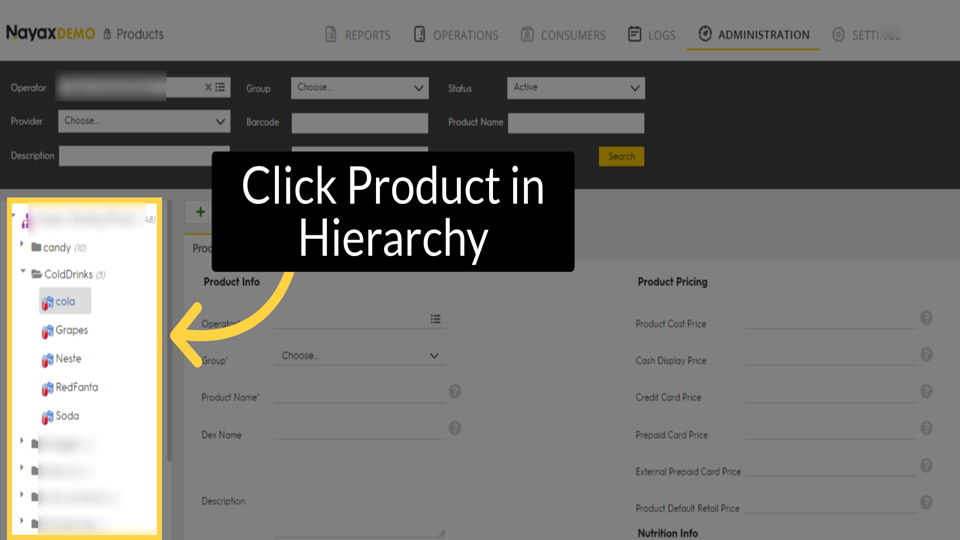The image size is (960, 540).
Task: Open the Status dropdown showing Active
Action: [576, 88]
